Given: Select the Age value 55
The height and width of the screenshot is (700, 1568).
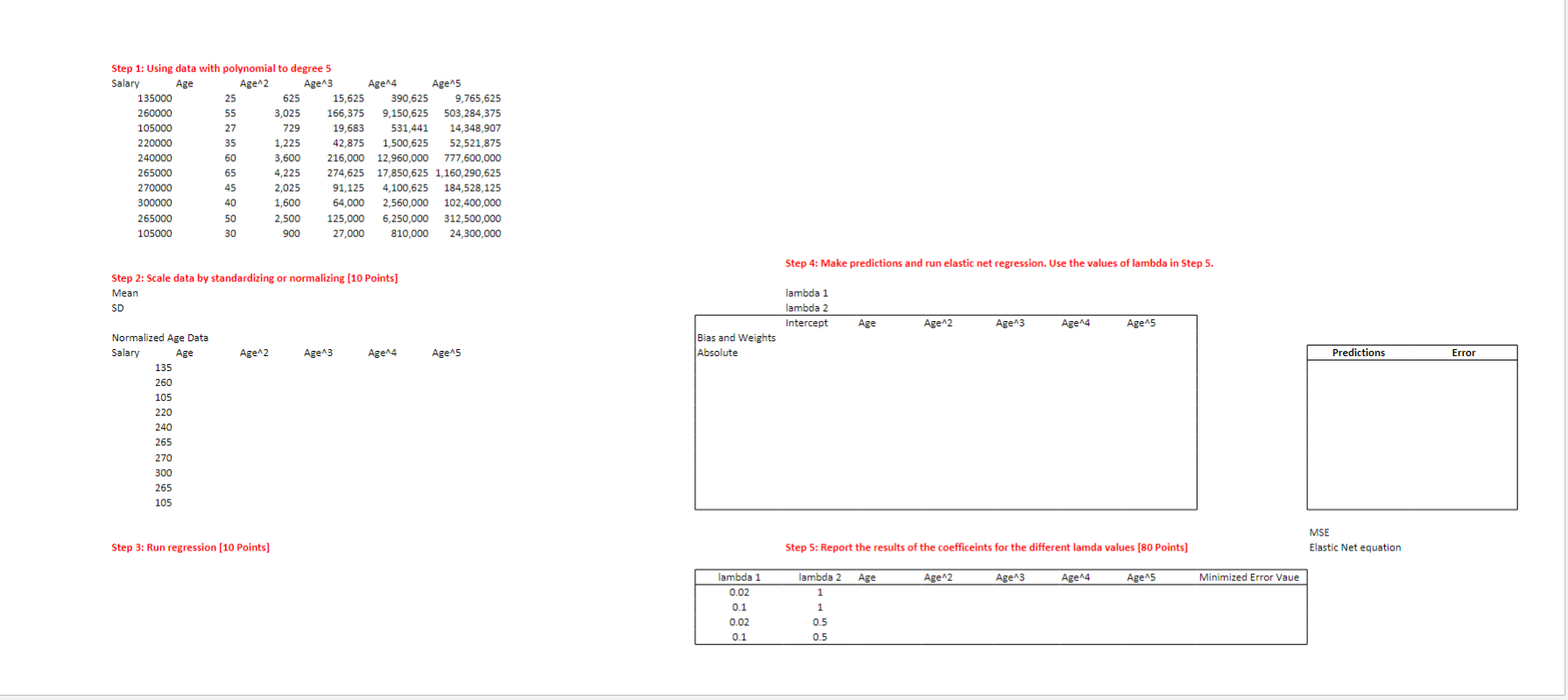Looking at the screenshot, I should [x=230, y=113].
